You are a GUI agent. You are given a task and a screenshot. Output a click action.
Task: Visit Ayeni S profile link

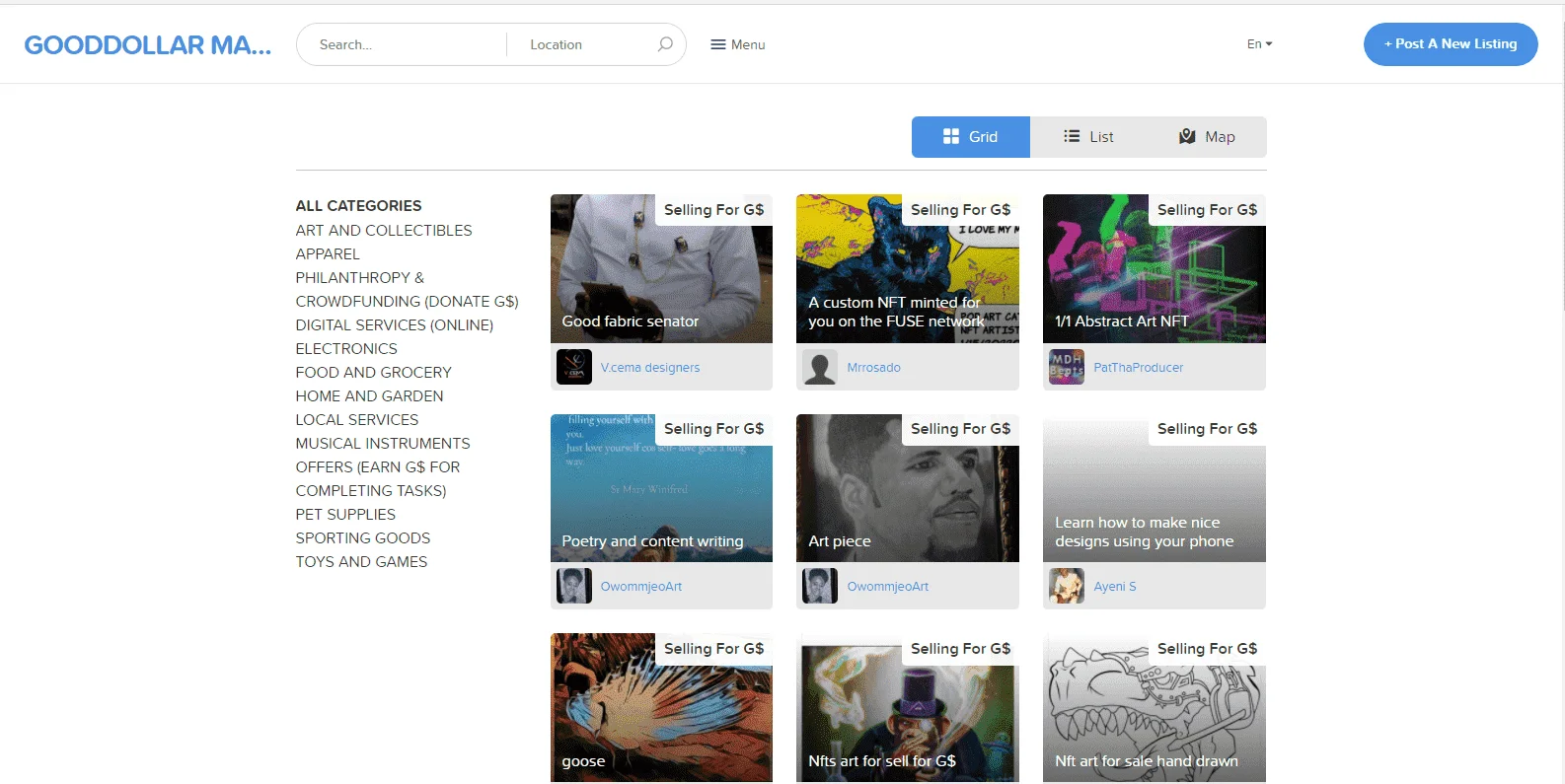pyautogui.click(x=1115, y=587)
